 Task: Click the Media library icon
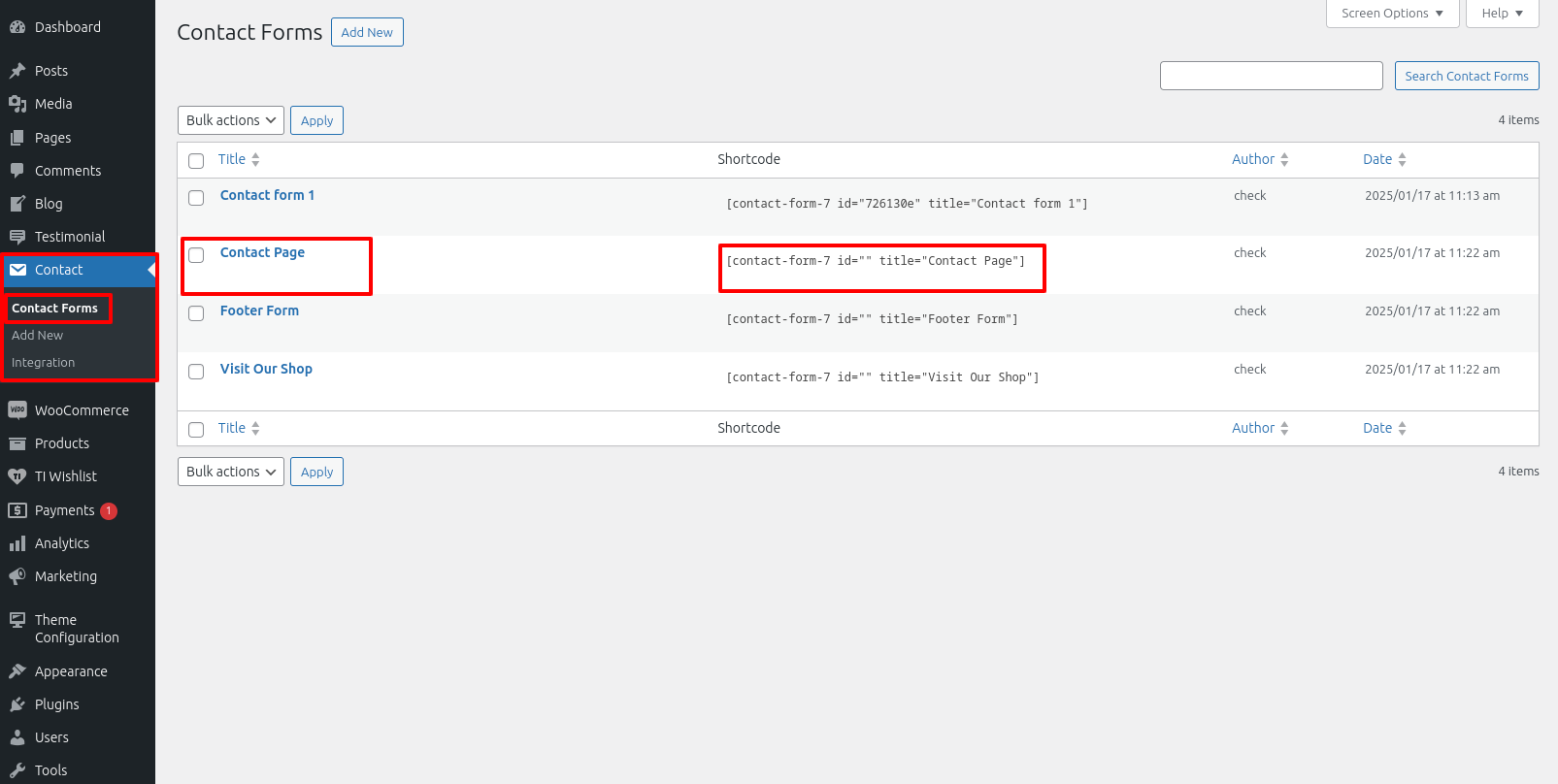coord(17,104)
